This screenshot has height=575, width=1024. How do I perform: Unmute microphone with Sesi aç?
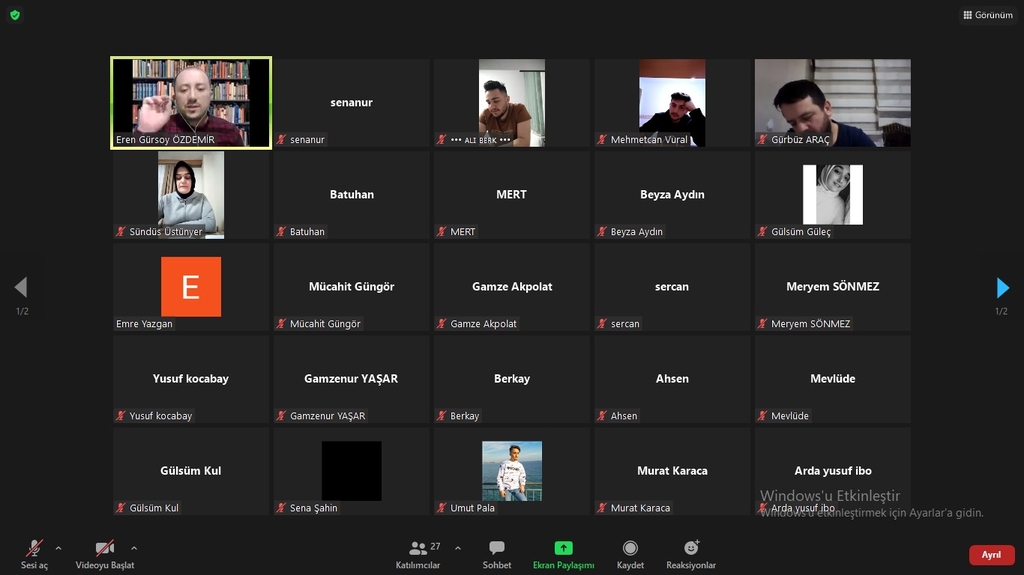pos(34,553)
